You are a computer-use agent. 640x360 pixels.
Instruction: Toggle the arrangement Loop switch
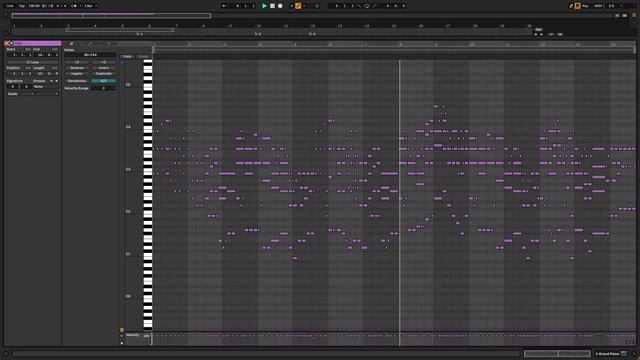(x=367, y=6)
